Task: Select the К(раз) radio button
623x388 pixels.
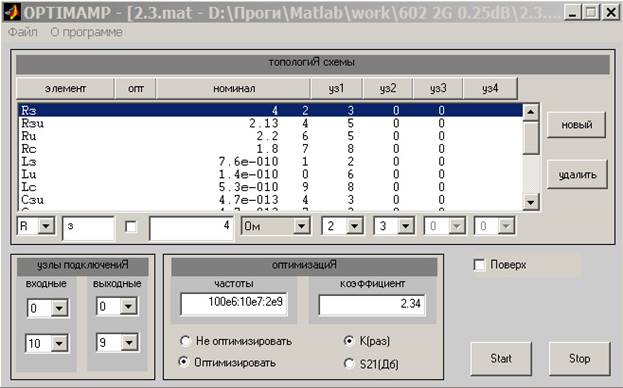Action: [x=349, y=341]
